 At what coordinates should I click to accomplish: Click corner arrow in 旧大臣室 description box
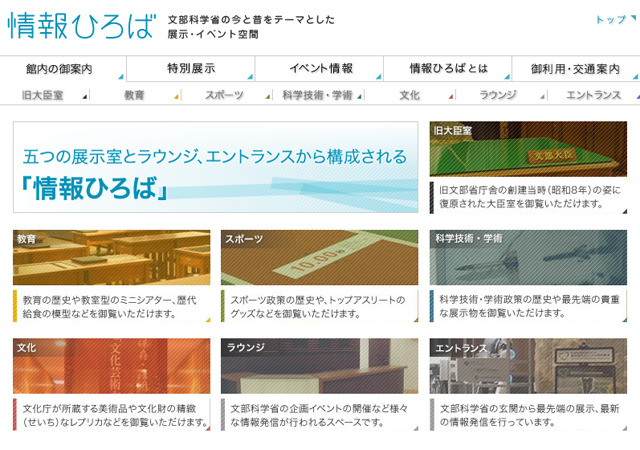(624, 211)
